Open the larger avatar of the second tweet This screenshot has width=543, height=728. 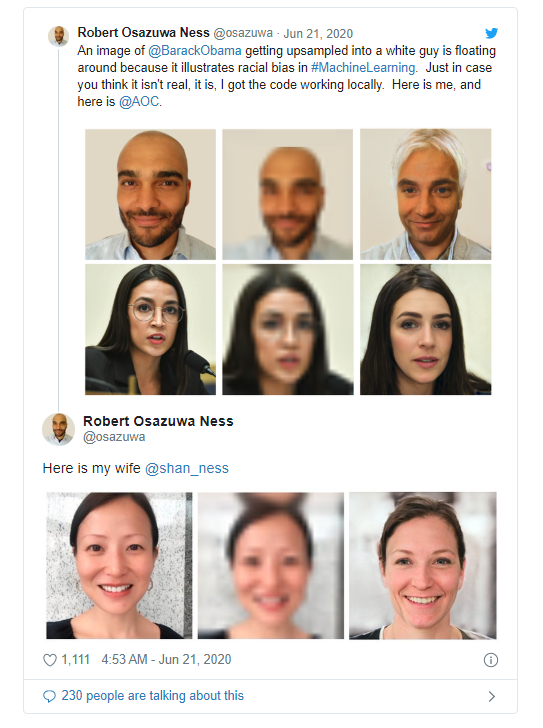tap(58, 429)
